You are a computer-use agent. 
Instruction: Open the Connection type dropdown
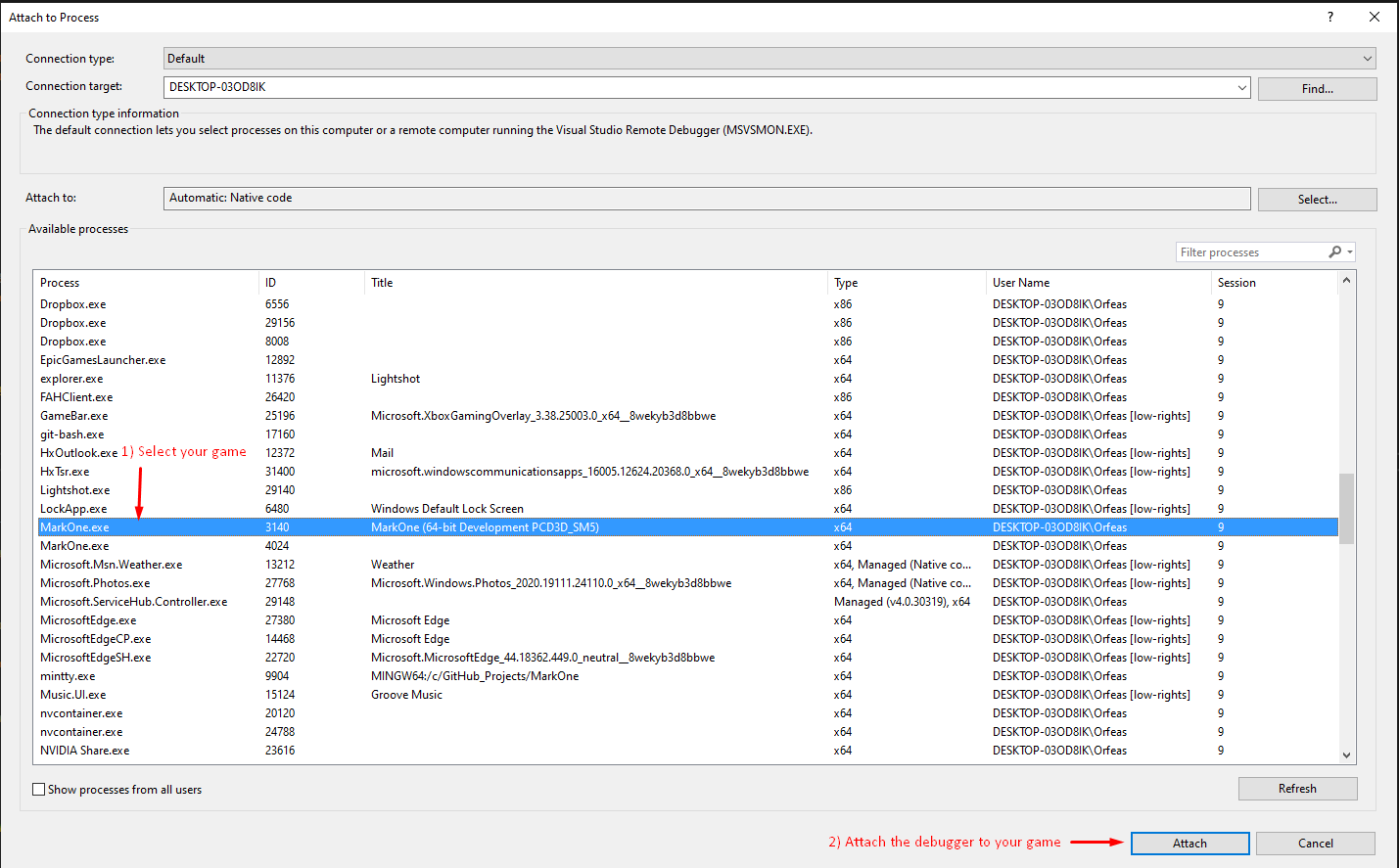1367,59
